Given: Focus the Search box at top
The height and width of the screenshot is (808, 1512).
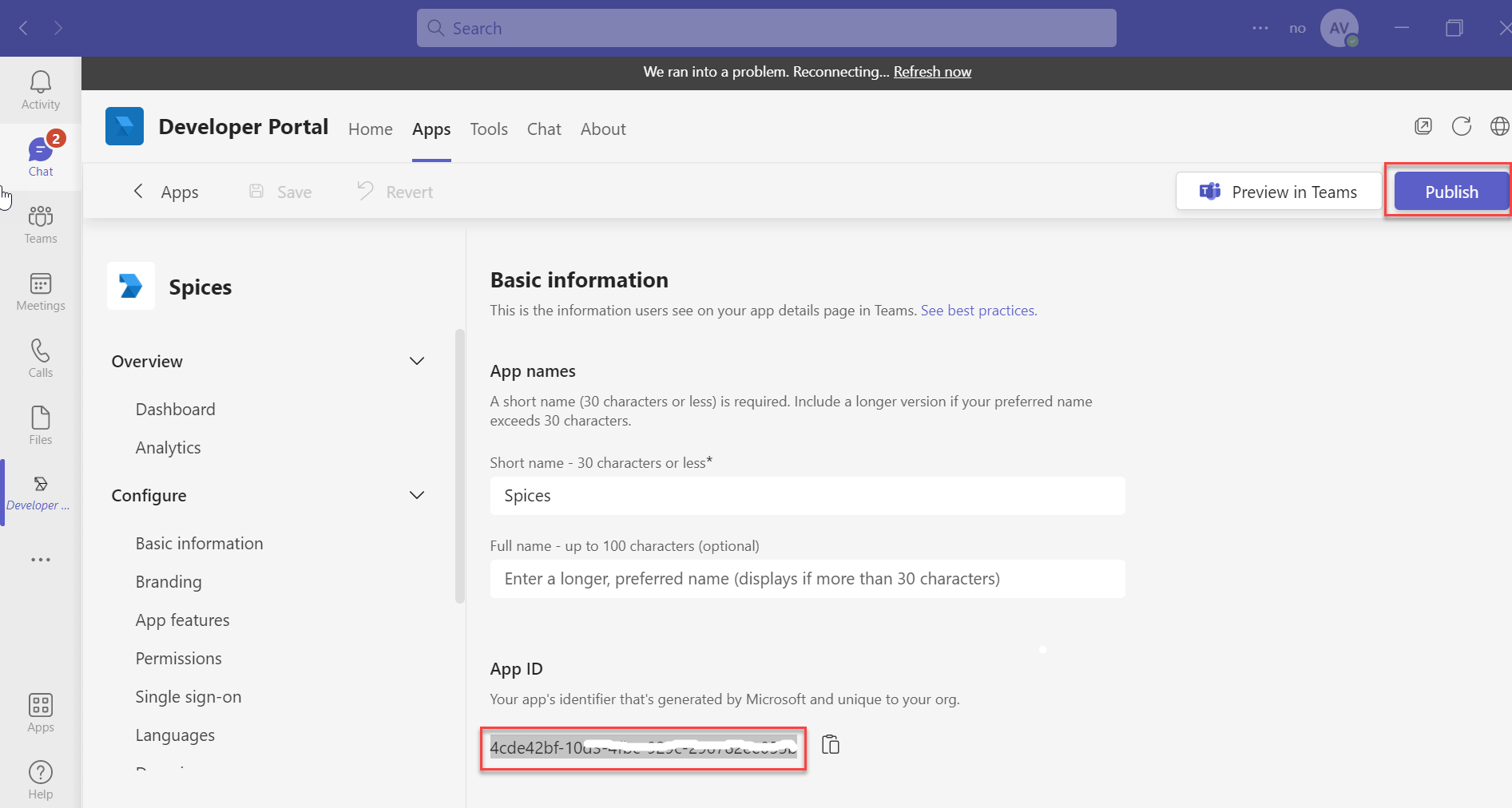Looking at the screenshot, I should [767, 28].
